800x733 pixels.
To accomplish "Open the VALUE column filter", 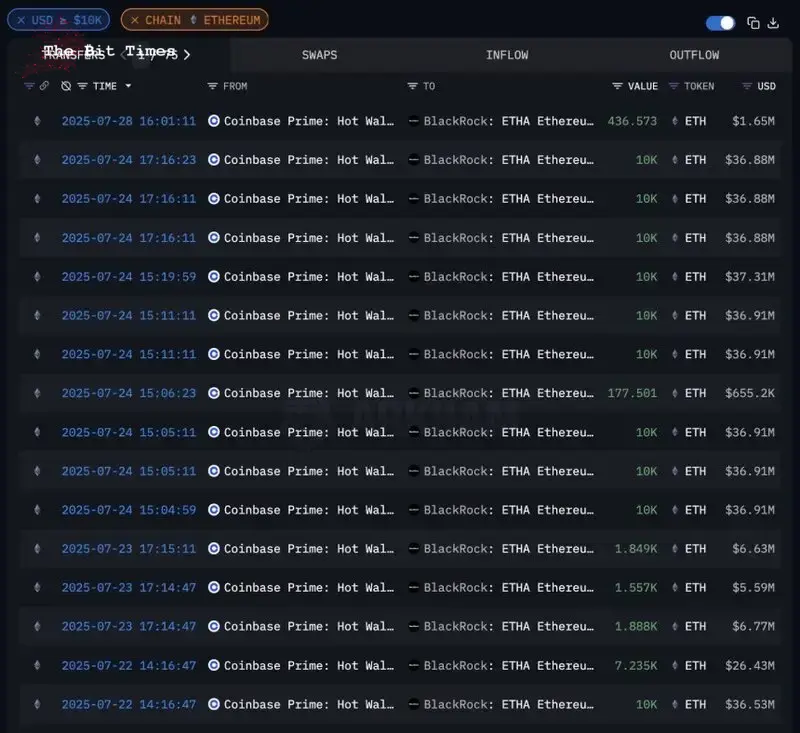I will click(617, 86).
